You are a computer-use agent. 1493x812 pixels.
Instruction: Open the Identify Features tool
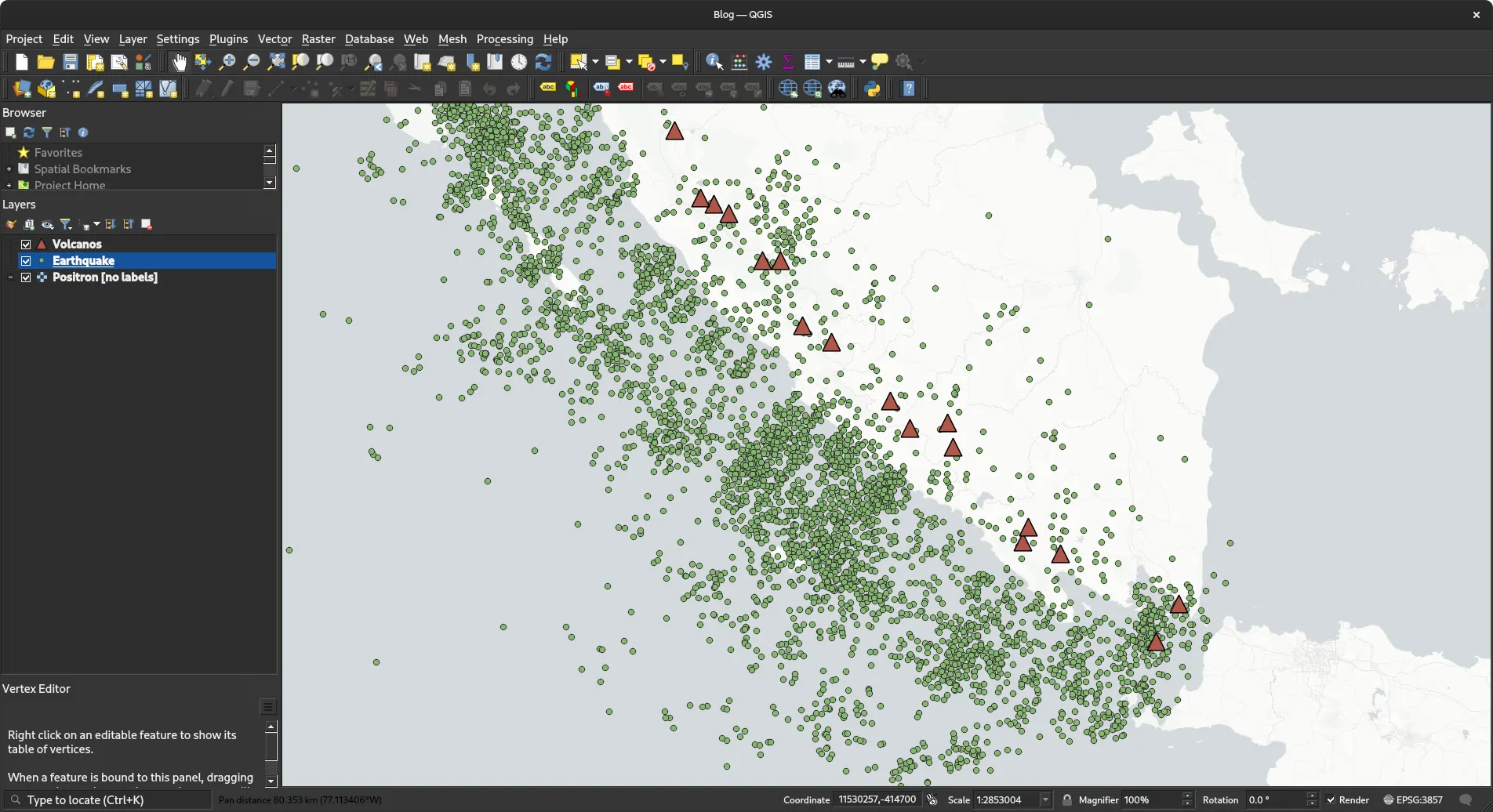pos(714,62)
